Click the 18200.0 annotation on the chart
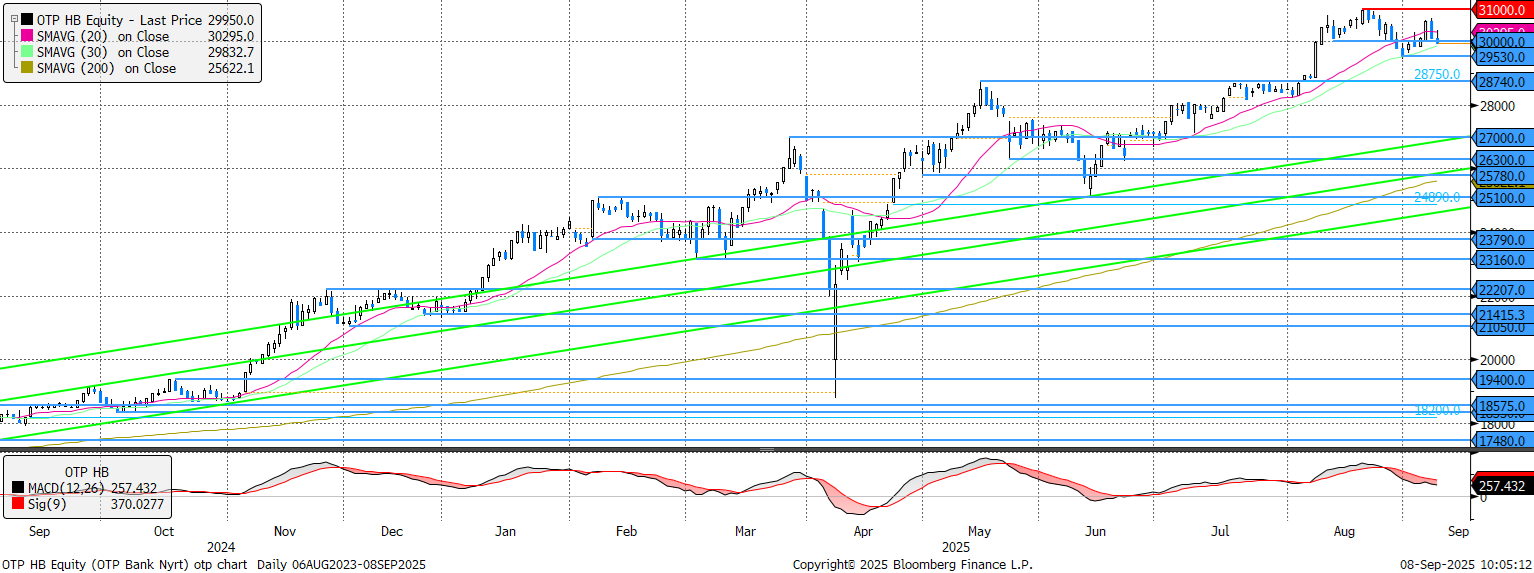This screenshot has width=1534, height=573. (x=1437, y=410)
